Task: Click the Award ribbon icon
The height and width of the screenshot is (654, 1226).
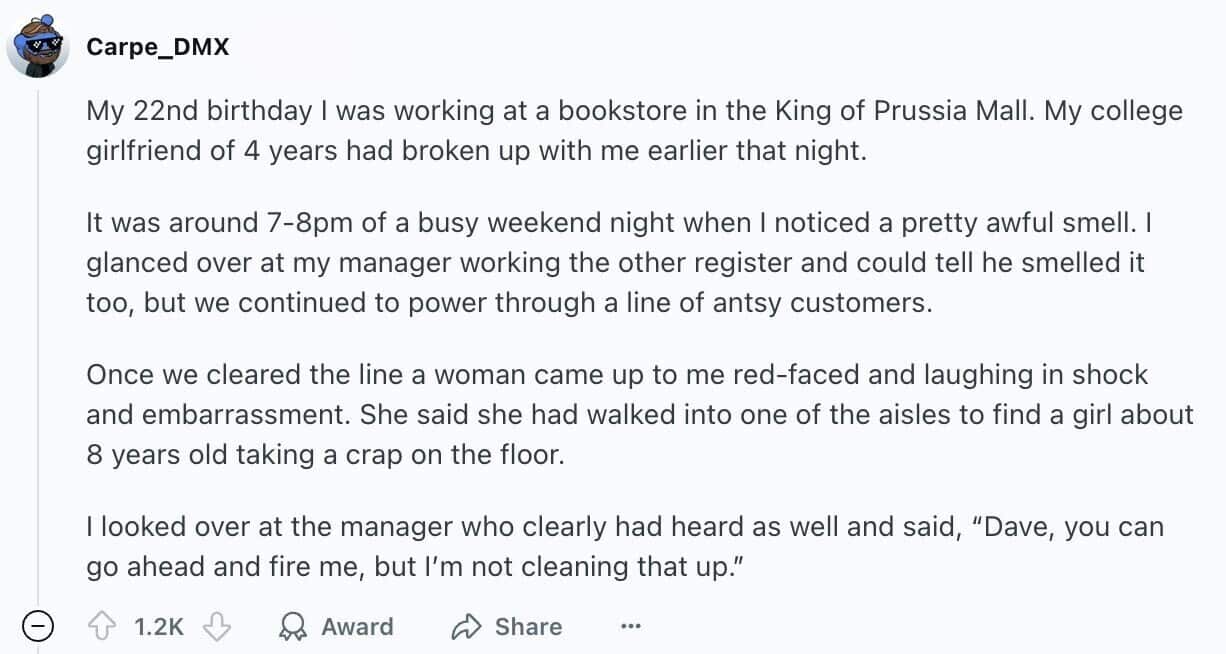Action: pyautogui.click(x=292, y=627)
